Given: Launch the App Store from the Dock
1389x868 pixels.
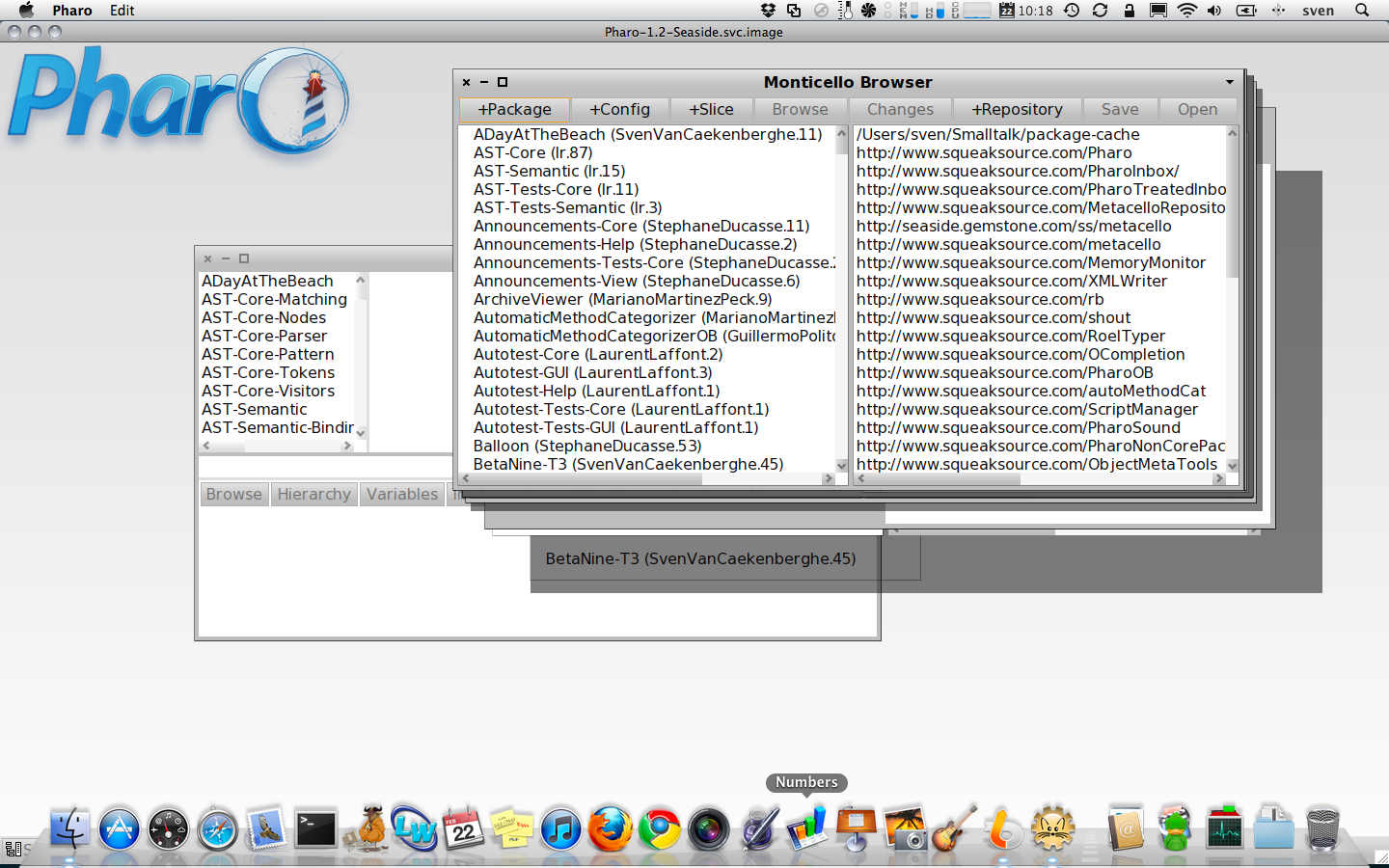Looking at the screenshot, I should pyautogui.click(x=119, y=828).
